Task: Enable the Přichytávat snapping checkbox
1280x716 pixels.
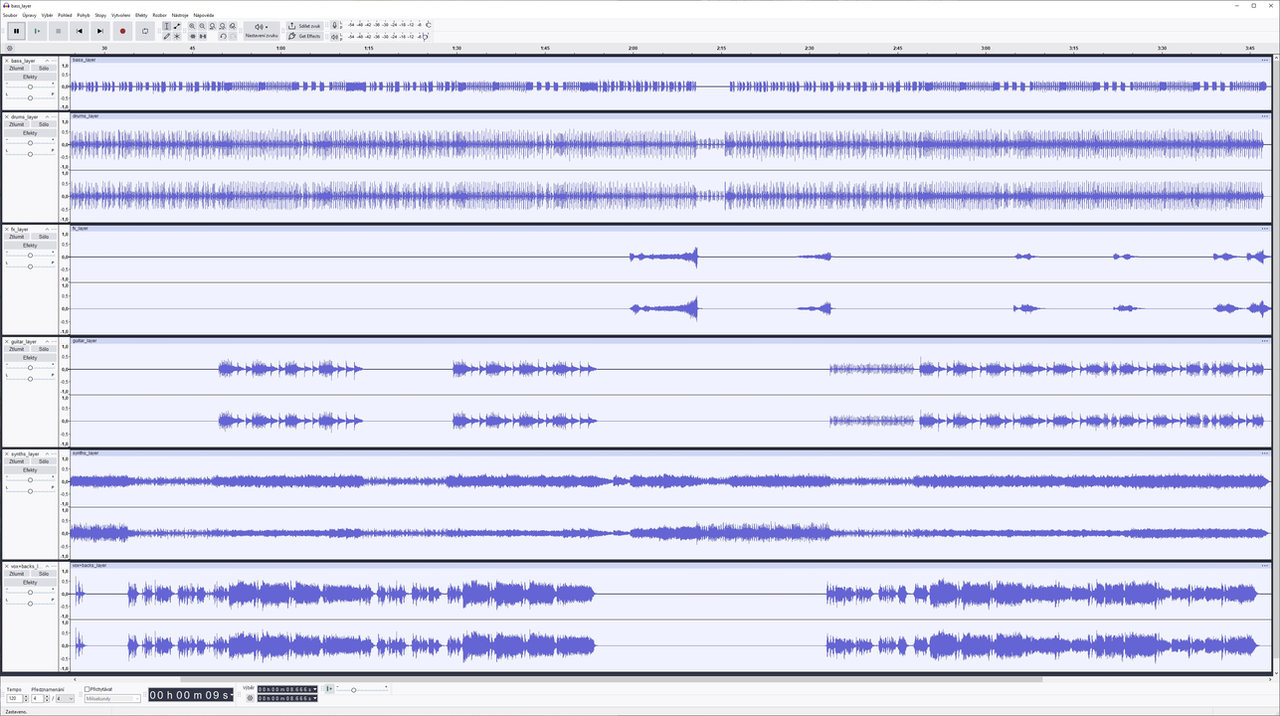Action: (x=88, y=689)
